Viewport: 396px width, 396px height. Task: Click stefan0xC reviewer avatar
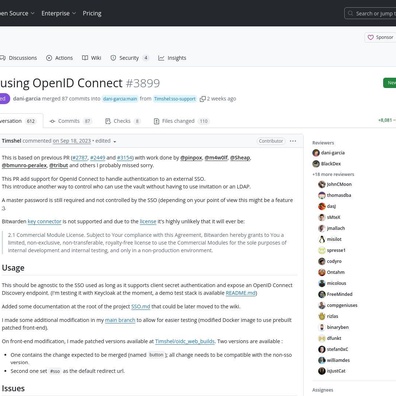point(322,349)
